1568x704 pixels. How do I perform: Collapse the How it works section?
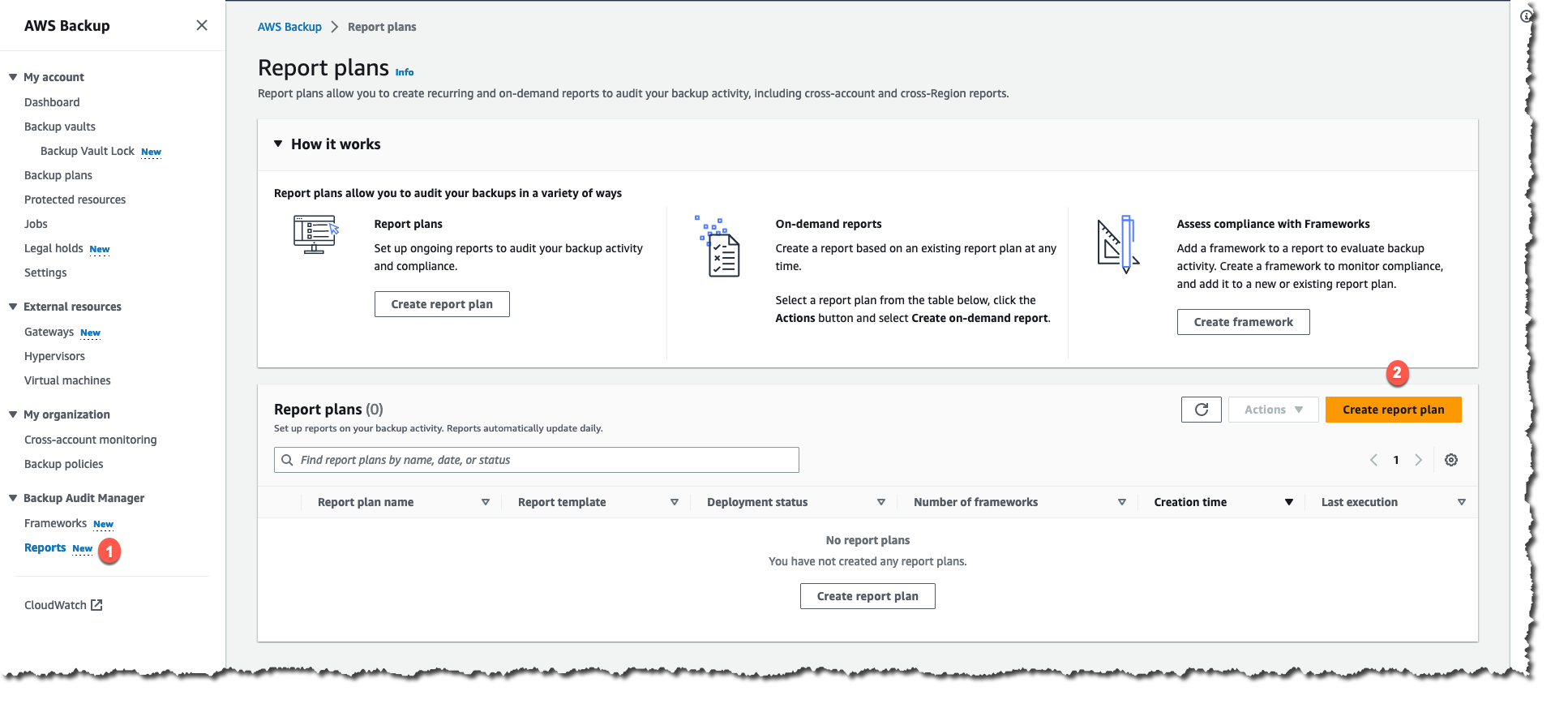coord(278,144)
